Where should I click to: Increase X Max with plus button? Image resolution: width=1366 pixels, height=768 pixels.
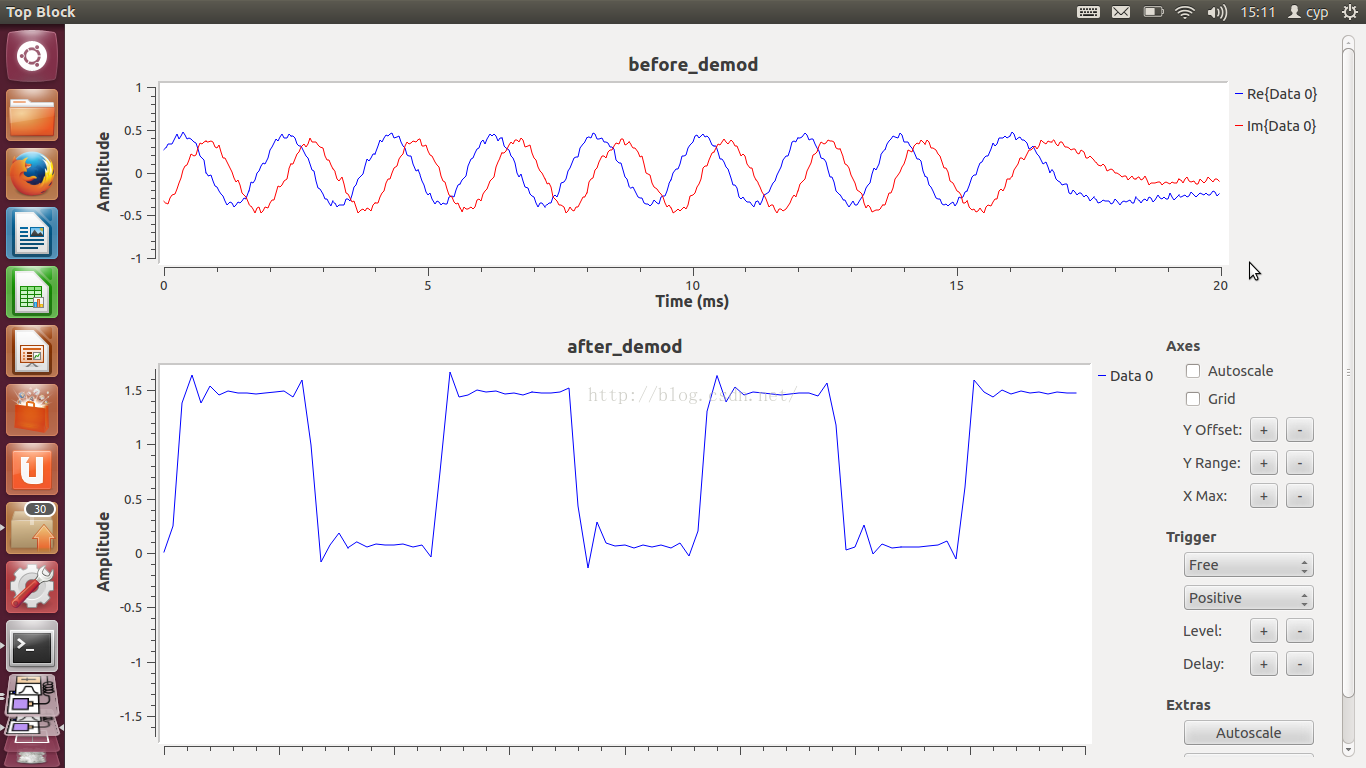click(x=1264, y=496)
